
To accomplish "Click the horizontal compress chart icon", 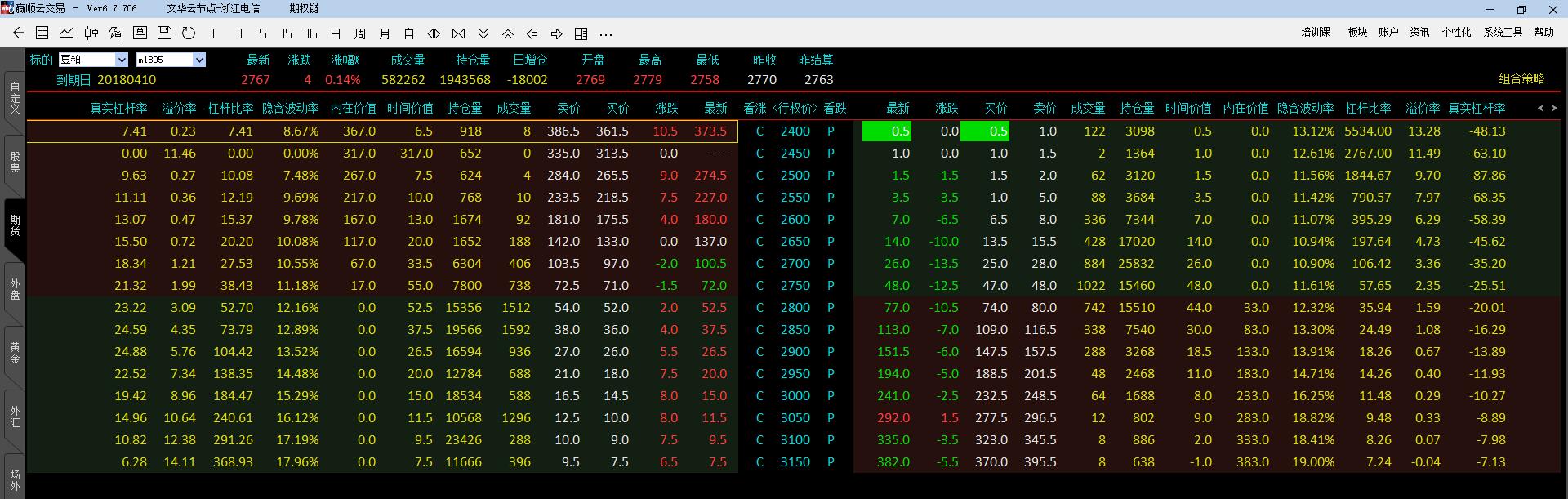I will pyautogui.click(x=458, y=33).
